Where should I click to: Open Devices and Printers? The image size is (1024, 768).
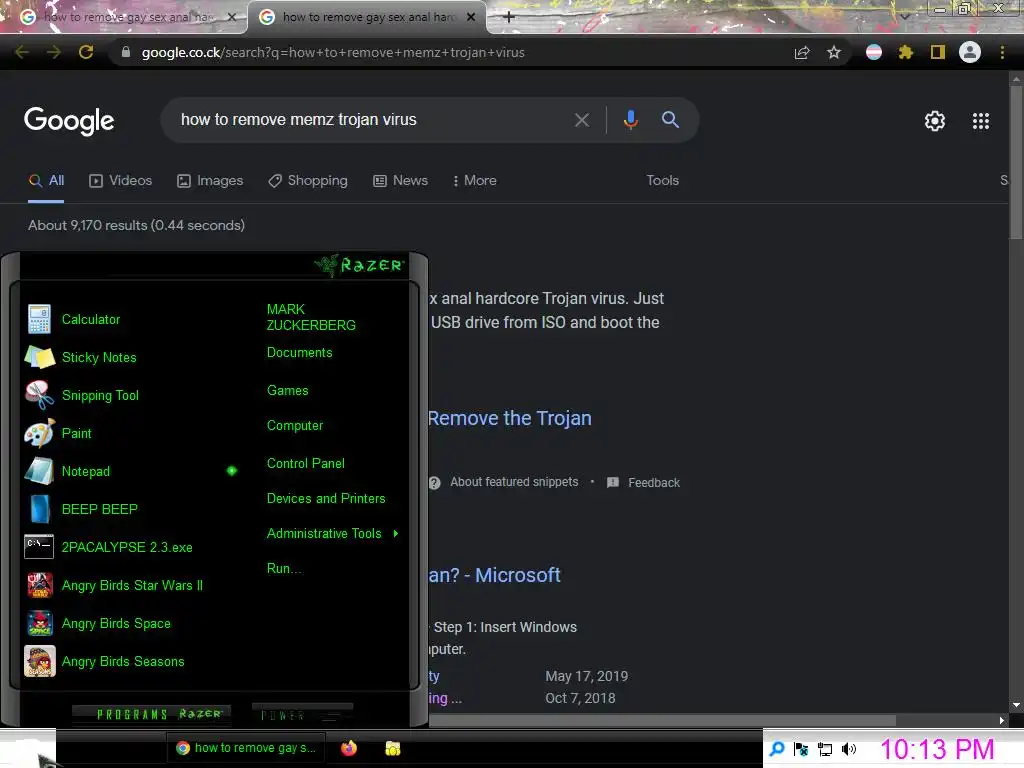click(x=326, y=498)
